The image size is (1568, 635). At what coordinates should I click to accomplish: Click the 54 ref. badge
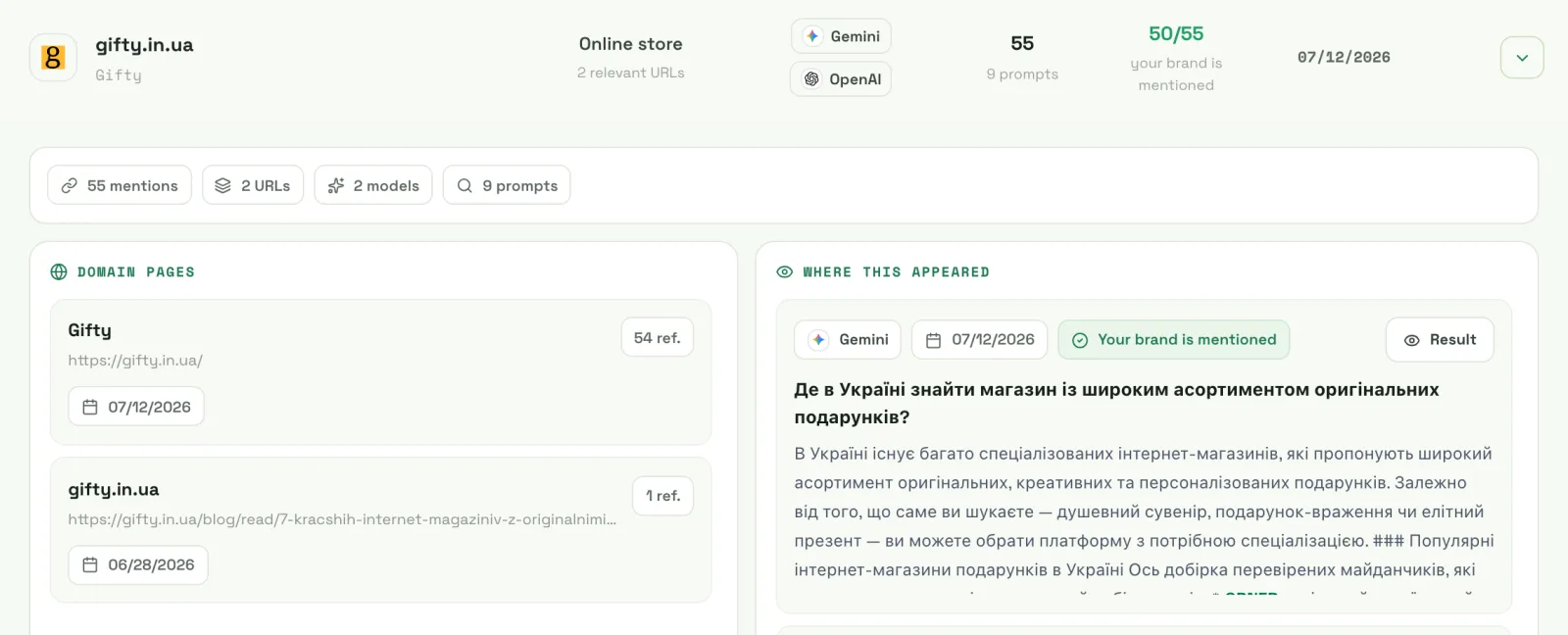[x=657, y=337]
